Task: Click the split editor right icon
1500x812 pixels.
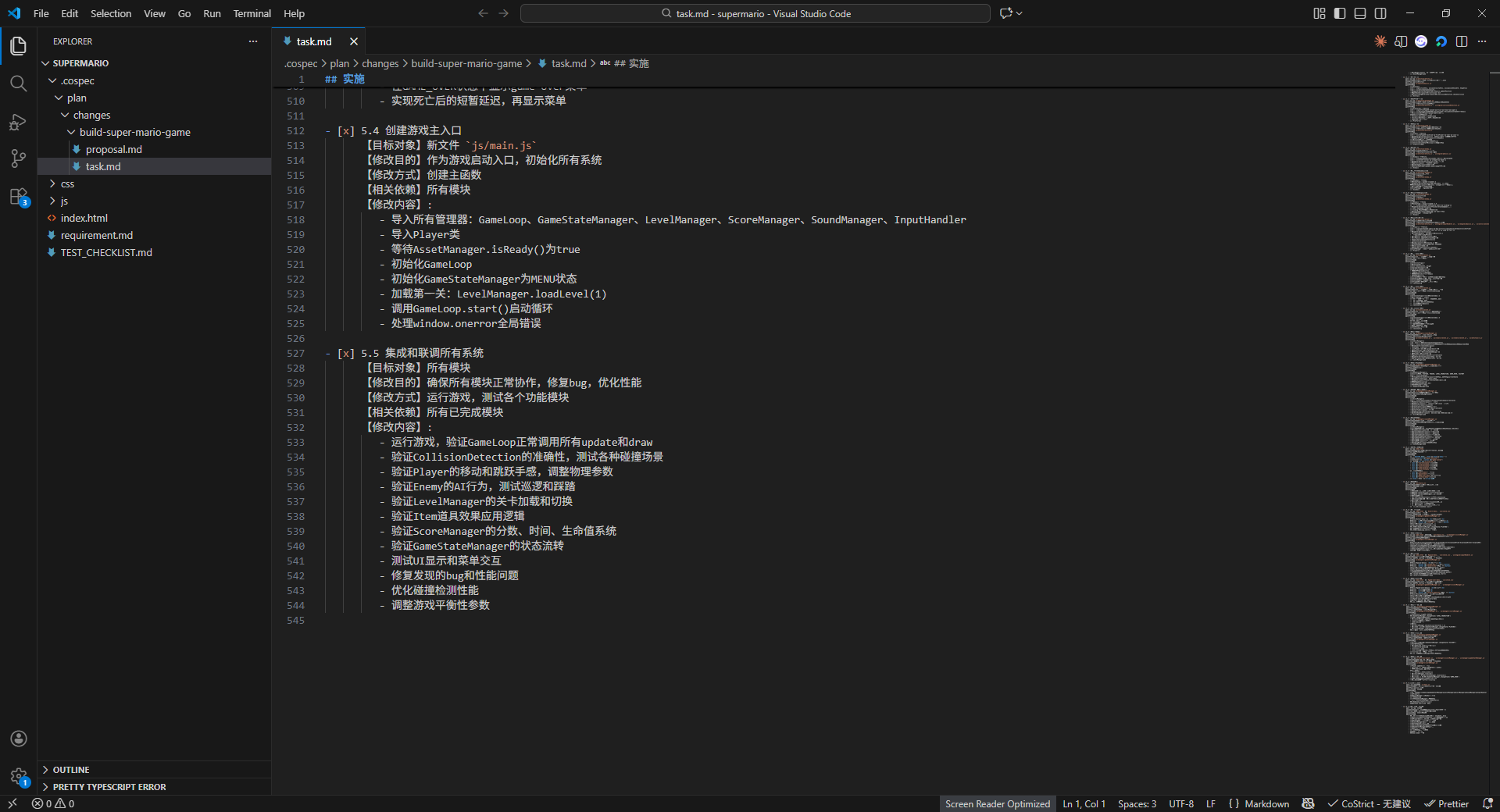Action: click(x=1462, y=41)
